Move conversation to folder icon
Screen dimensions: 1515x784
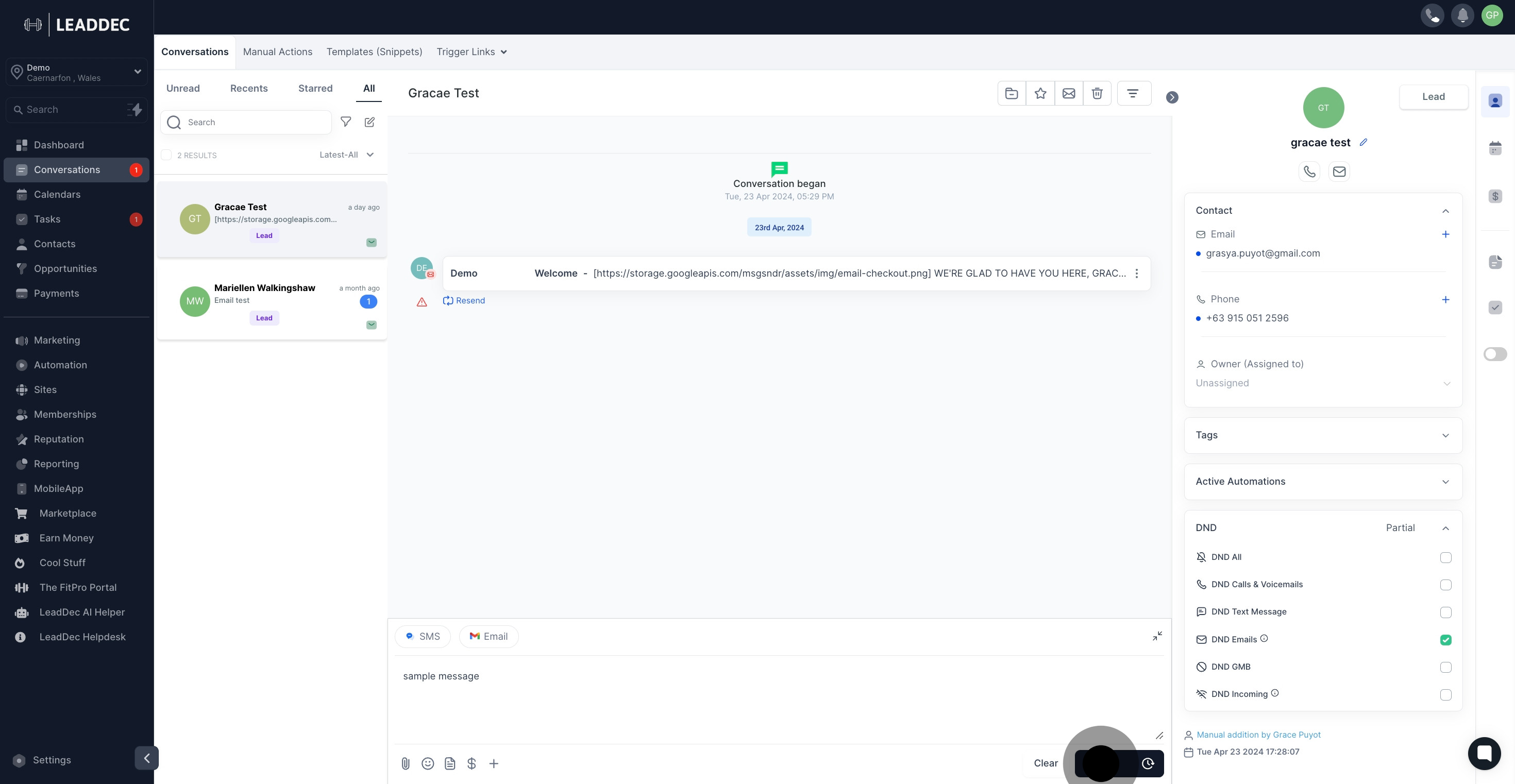coord(1012,93)
